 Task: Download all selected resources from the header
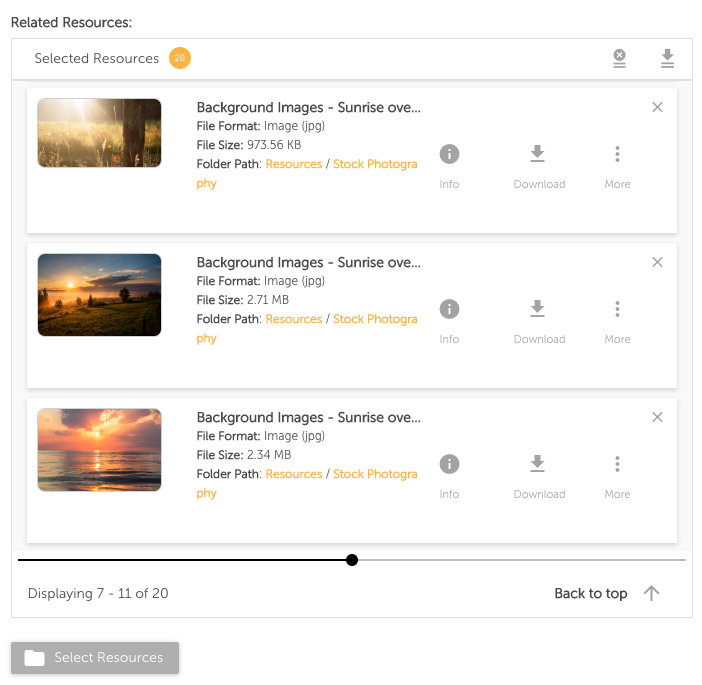[667, 59]
